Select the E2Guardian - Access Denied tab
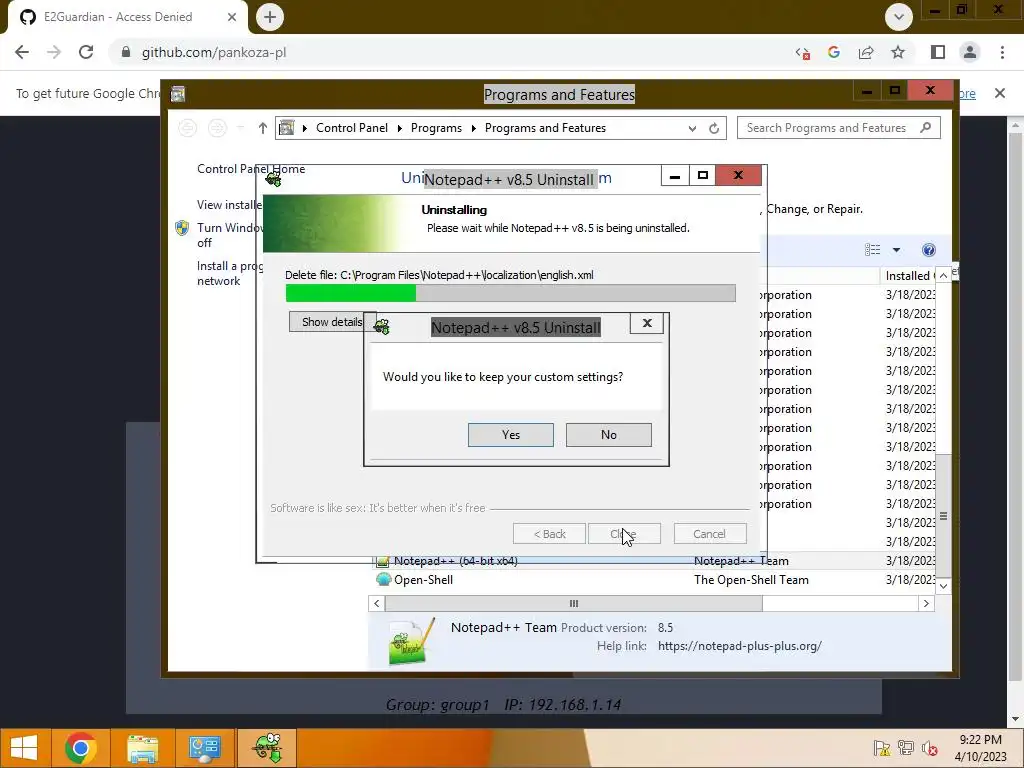The width and height of the screenshot is (1024, 768). click(x=128, y=17)
